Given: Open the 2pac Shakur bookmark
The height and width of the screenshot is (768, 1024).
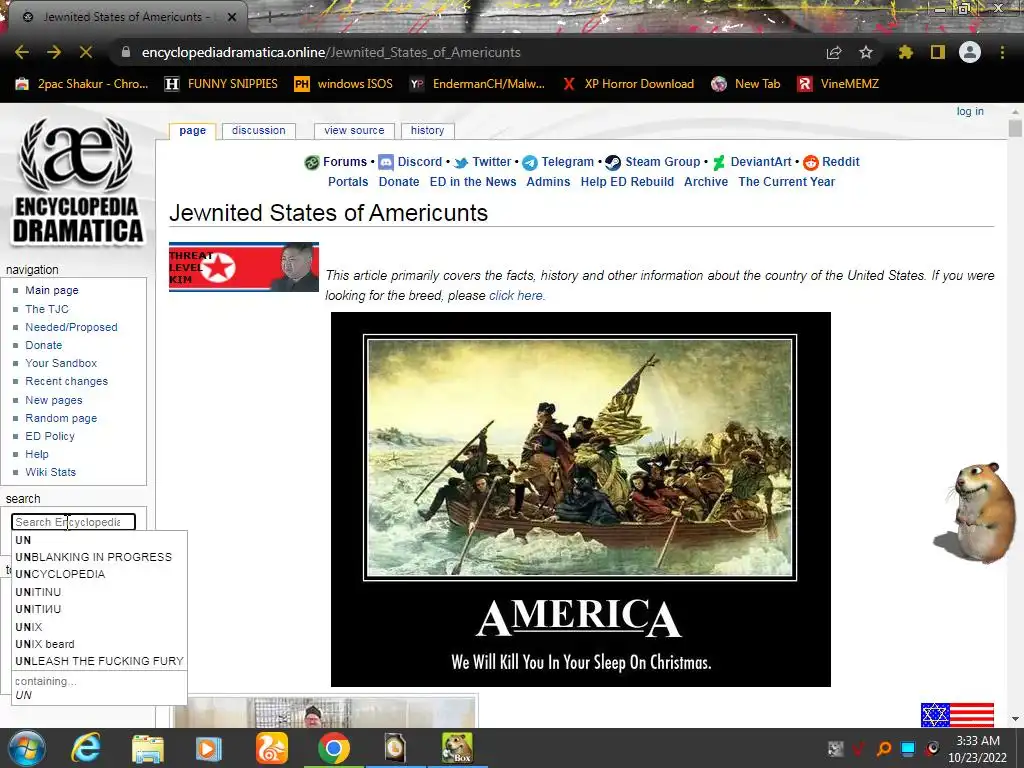Looking at the screenshot, I should coord(82,84).
